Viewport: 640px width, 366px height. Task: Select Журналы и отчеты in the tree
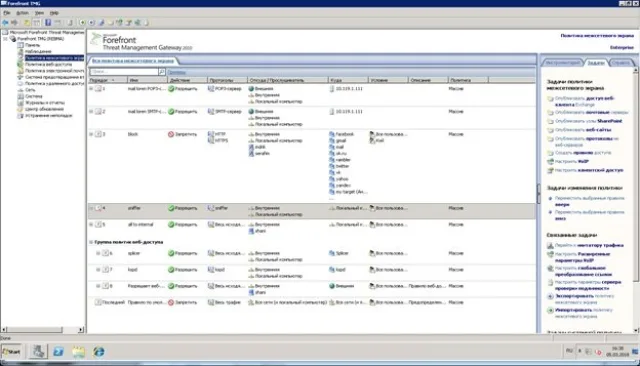pos(45,103)
